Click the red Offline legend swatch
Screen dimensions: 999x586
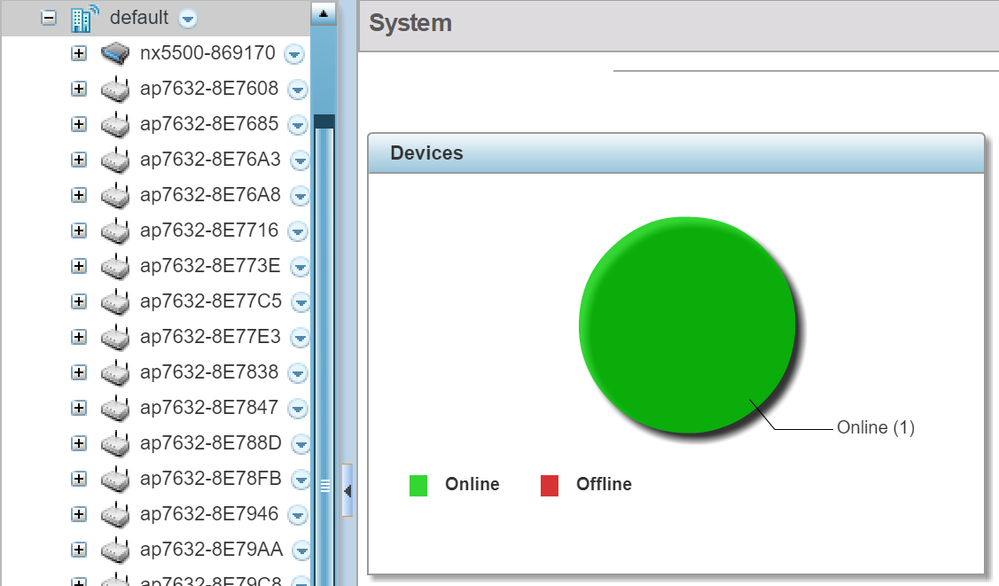549,485
